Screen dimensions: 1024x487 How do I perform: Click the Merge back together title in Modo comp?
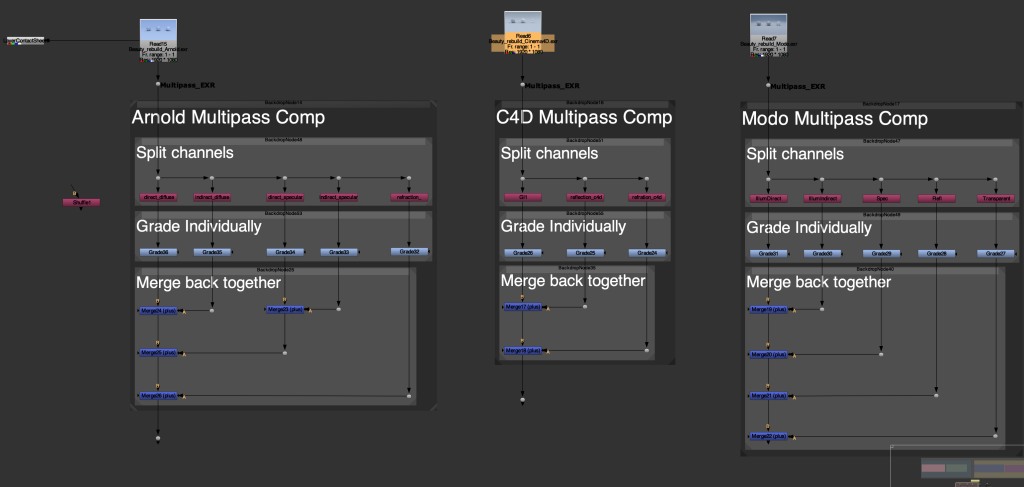pyautogui.click(x=818, y=282)
